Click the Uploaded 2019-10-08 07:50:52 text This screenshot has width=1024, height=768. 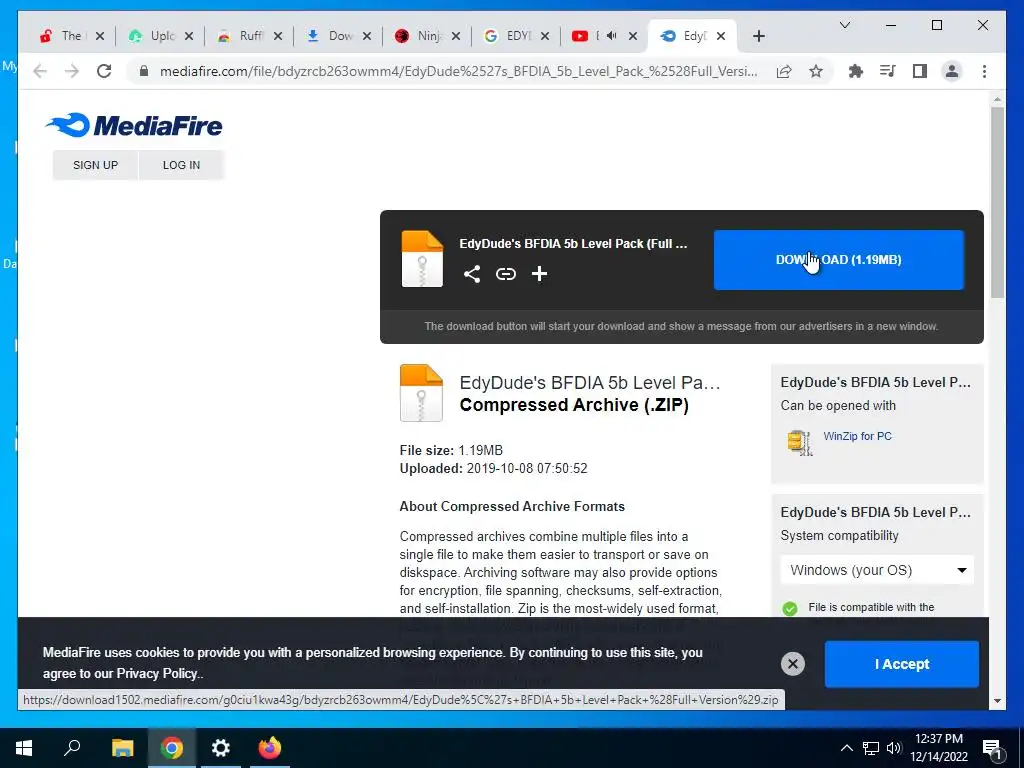[494, 469]
